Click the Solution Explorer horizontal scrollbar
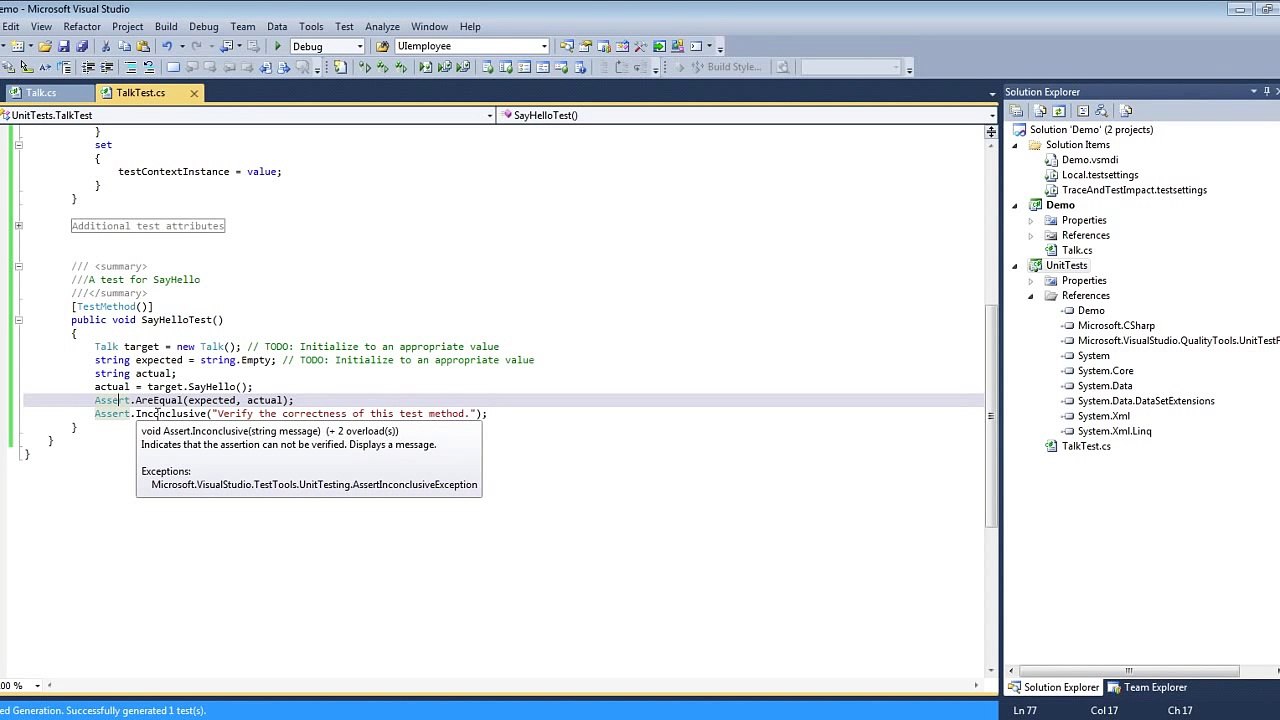 tap(1128, 671)
